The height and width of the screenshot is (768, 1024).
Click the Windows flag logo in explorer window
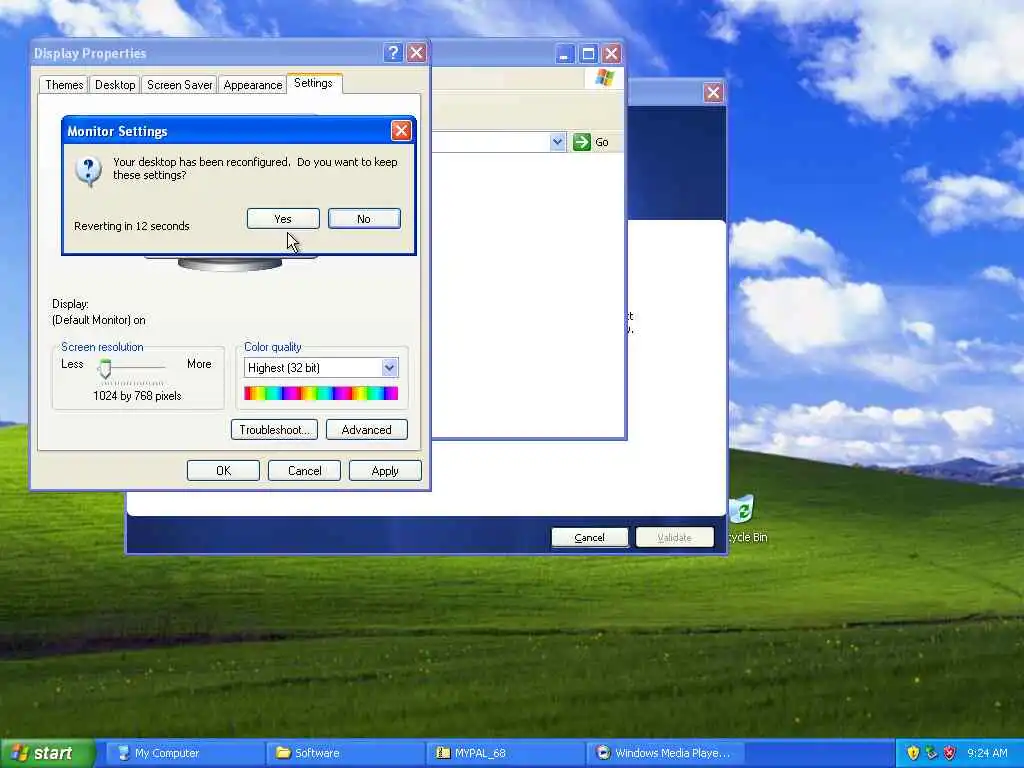click(605, 78)
